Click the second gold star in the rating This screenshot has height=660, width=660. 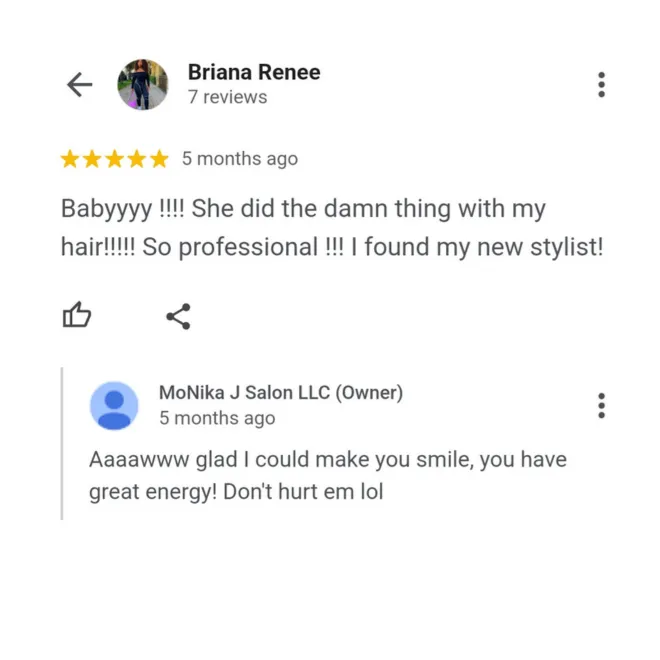click(x=92, y=159)
